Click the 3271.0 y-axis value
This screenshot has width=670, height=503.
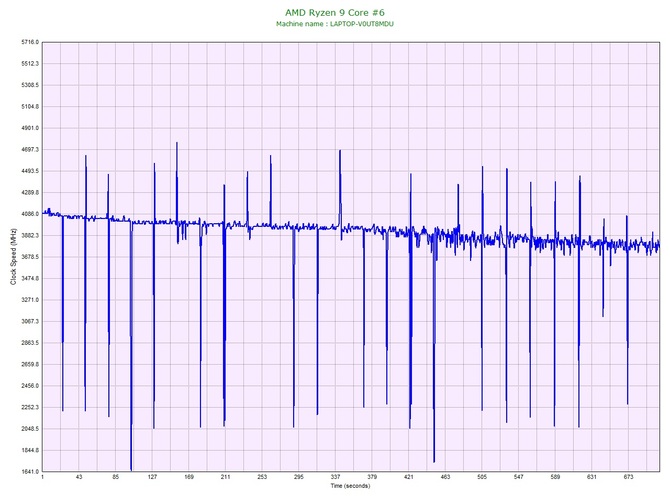(x=30, y=300)
